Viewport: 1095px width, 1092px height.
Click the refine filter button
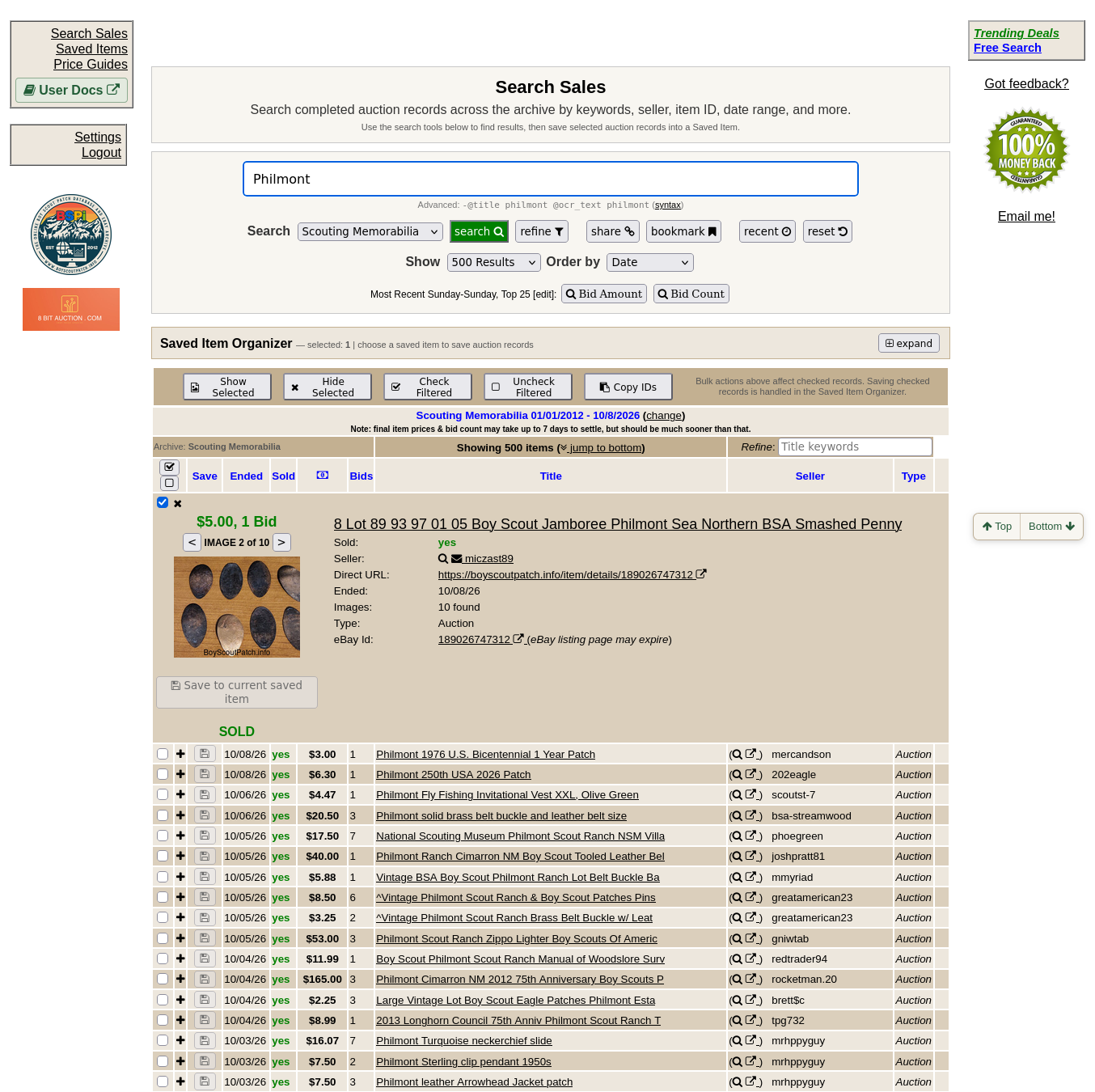tap(542, 231)
